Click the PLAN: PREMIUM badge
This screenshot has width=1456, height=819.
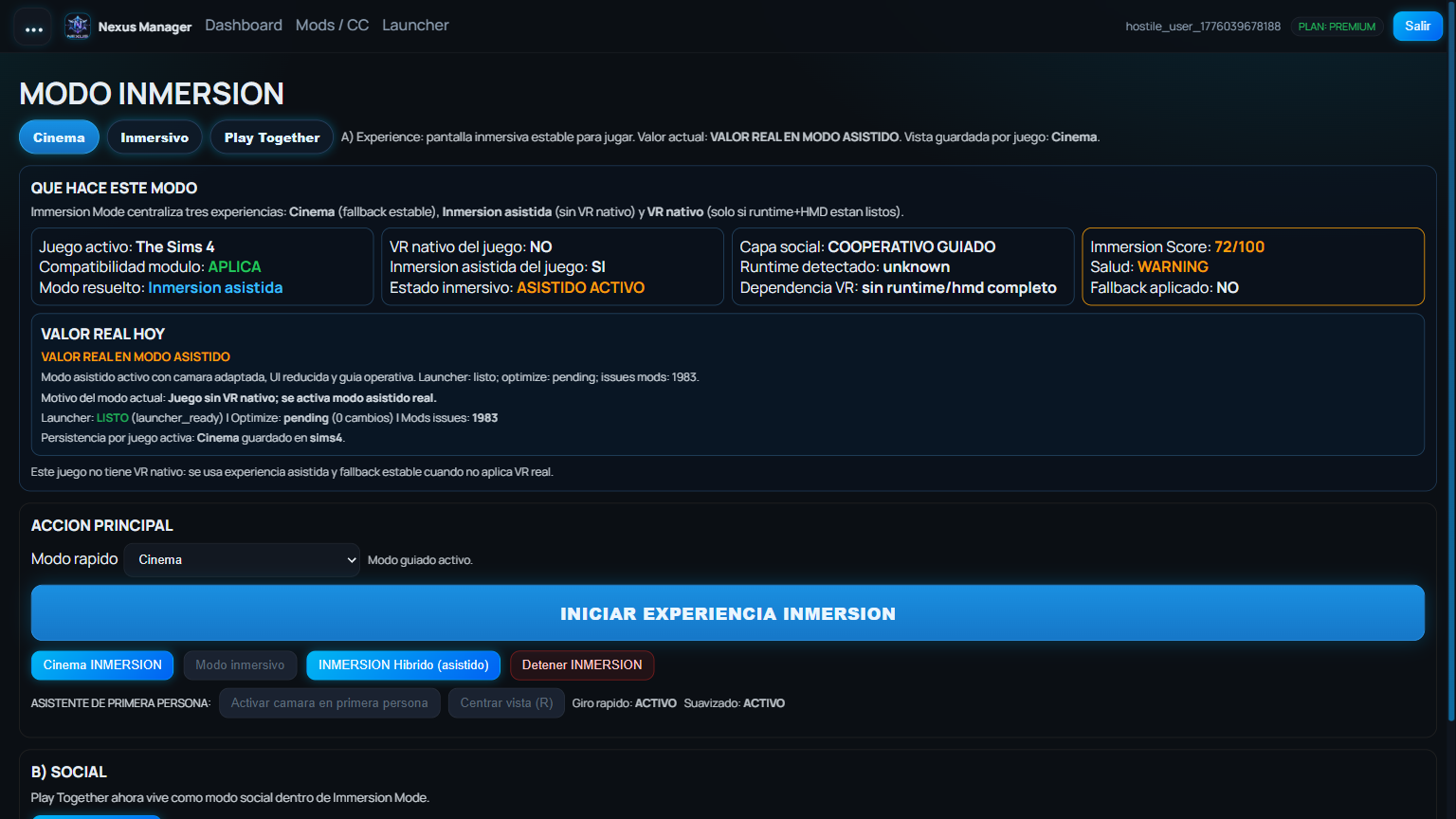1337,27
